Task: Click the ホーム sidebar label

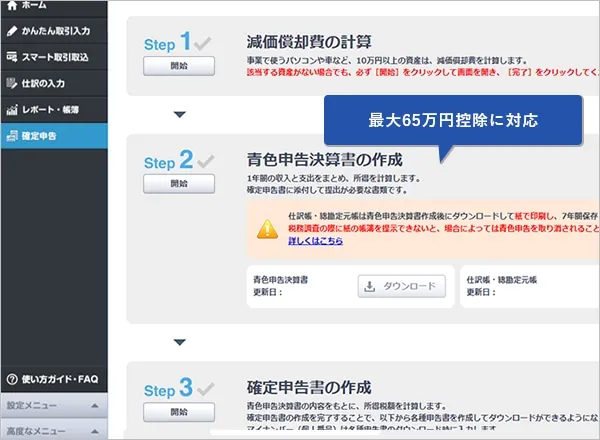Action: (x=34, y=5)
